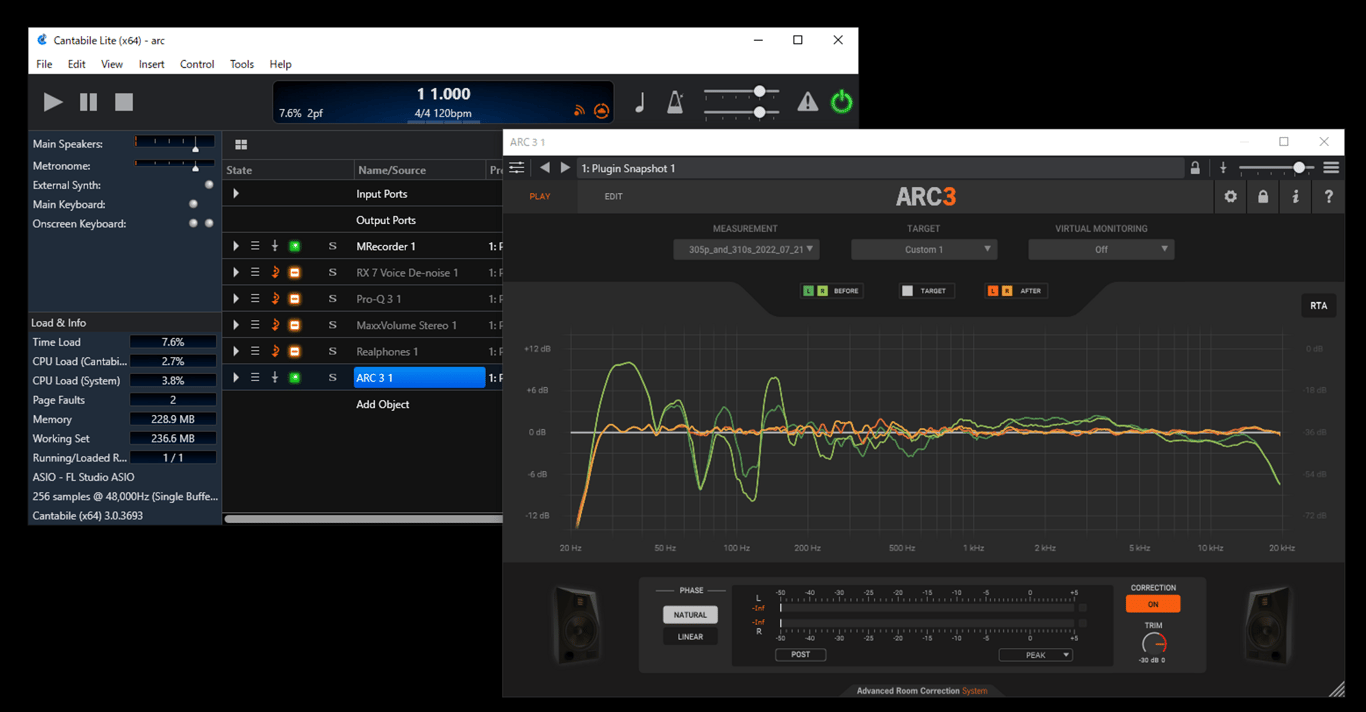Click Add Object in the rack list

(383, 405)
